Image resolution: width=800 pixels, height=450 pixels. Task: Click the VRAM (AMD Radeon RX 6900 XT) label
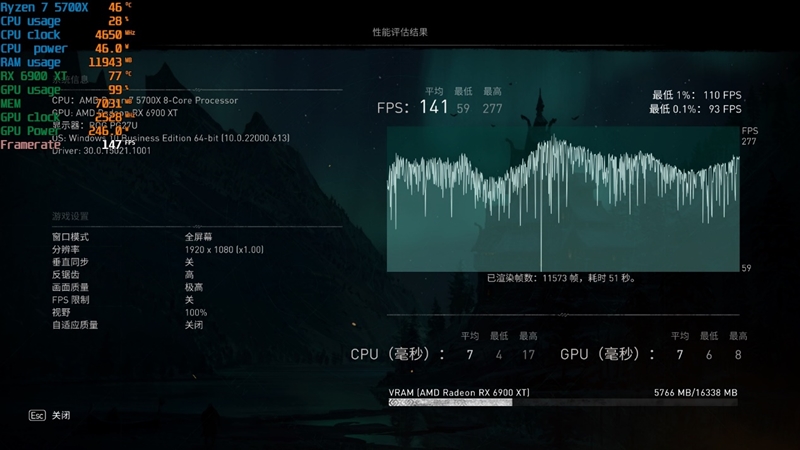tap(459, 392)
